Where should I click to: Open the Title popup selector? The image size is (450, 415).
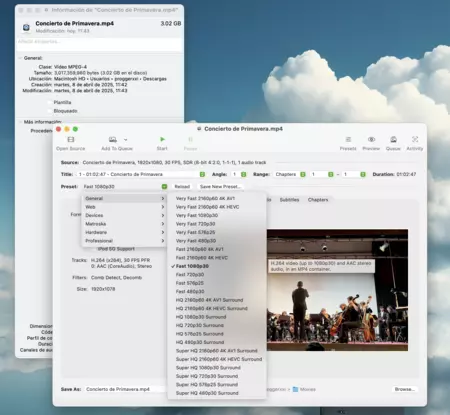pyautogui.click(x=140, y=174)
